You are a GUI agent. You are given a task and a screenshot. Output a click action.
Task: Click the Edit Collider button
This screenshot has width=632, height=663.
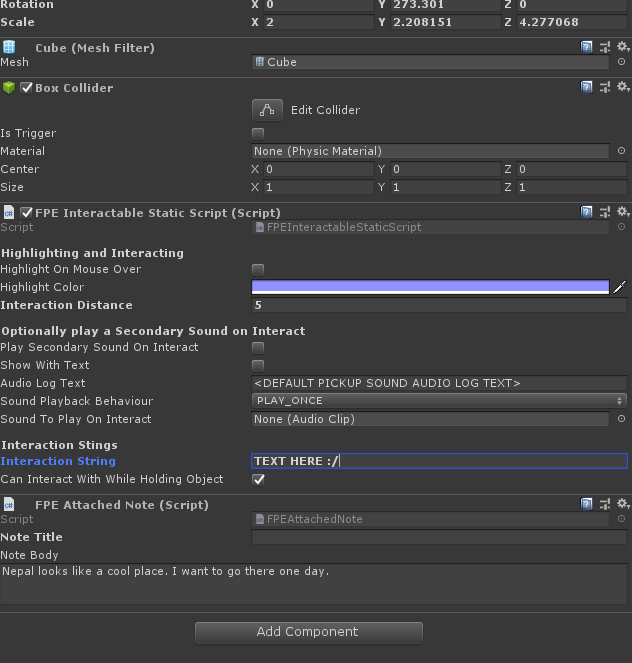click(267, 110)
